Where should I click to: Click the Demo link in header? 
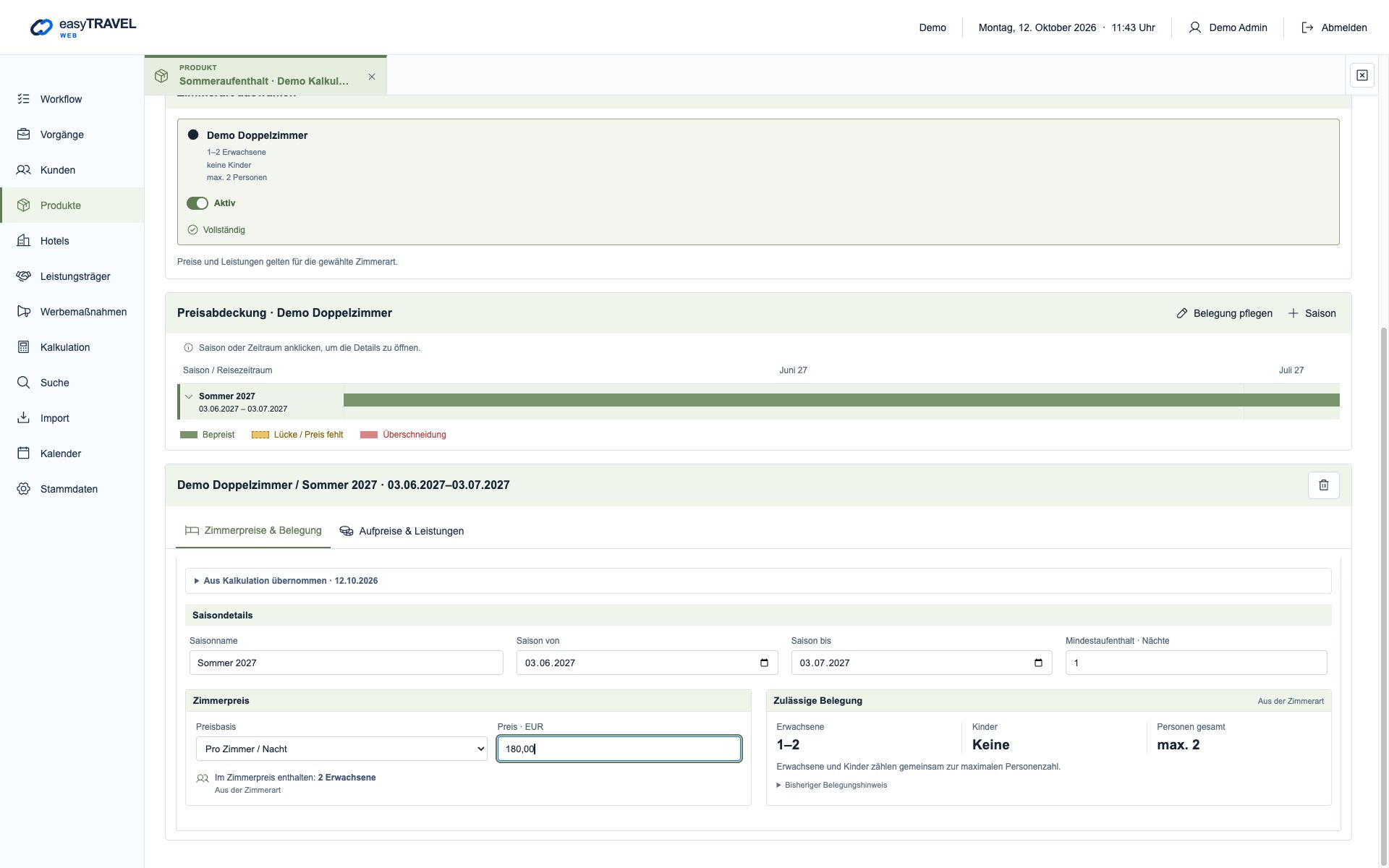coord(933,27)
